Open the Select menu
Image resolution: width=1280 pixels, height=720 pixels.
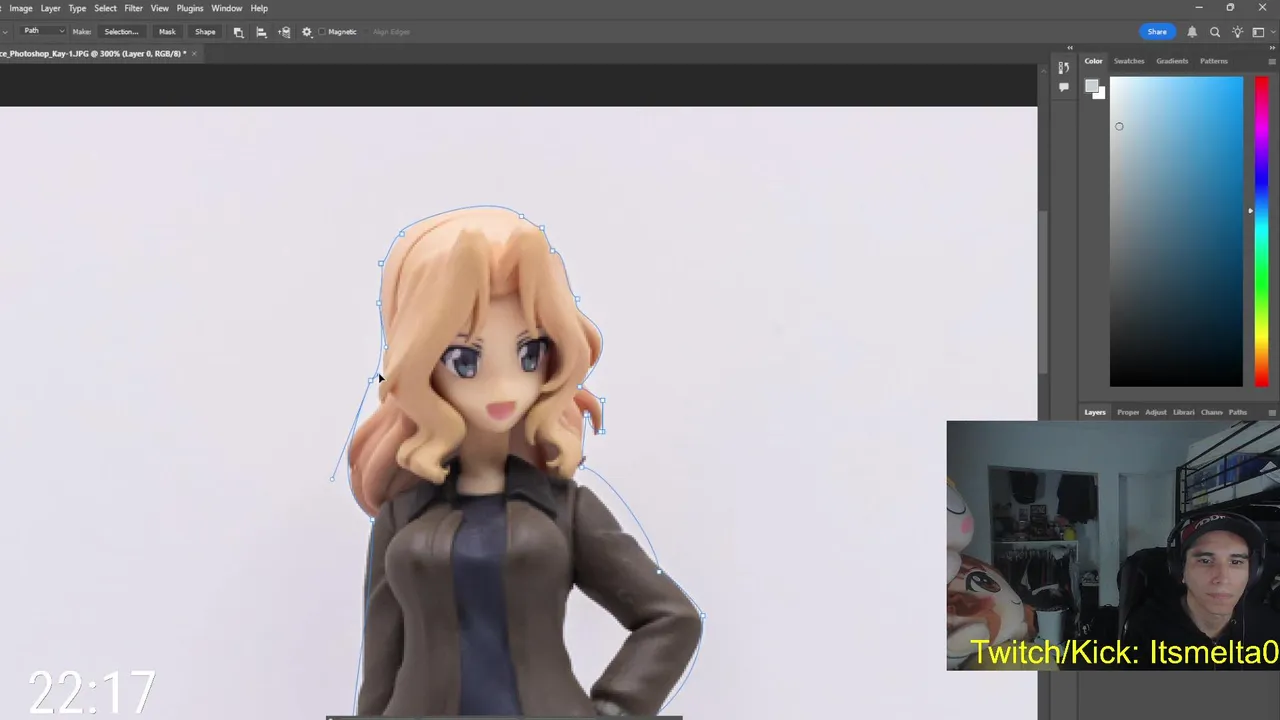tap(105, 8)
